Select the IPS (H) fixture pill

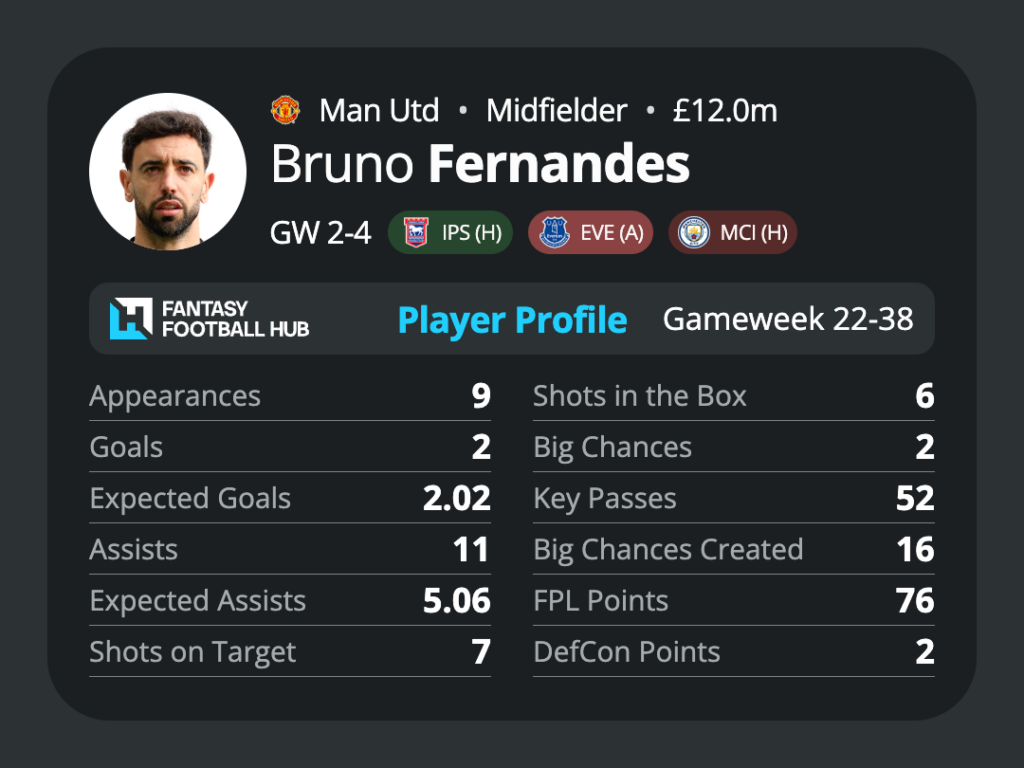point(450,232)
